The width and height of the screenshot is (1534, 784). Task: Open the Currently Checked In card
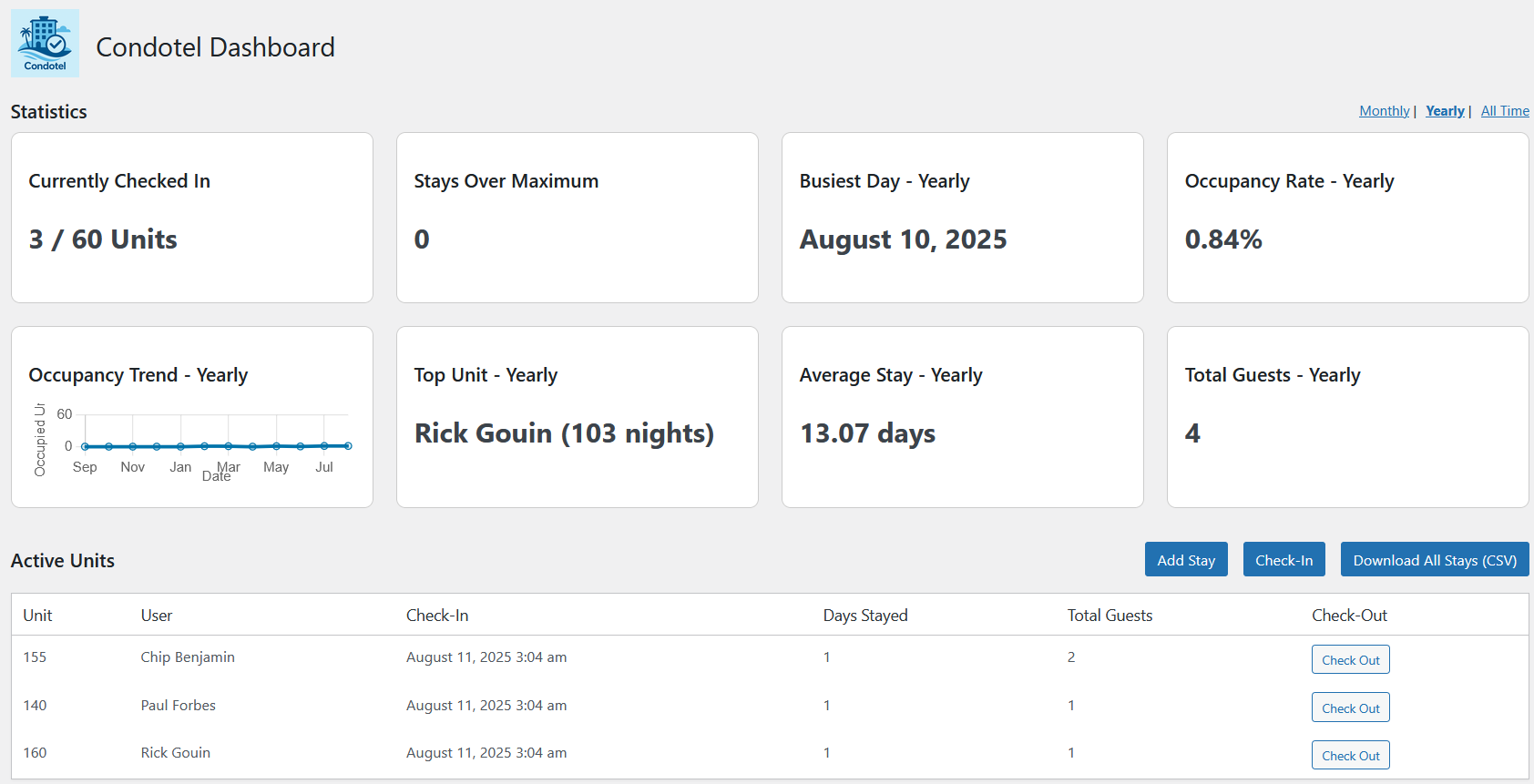pos(192,218)
